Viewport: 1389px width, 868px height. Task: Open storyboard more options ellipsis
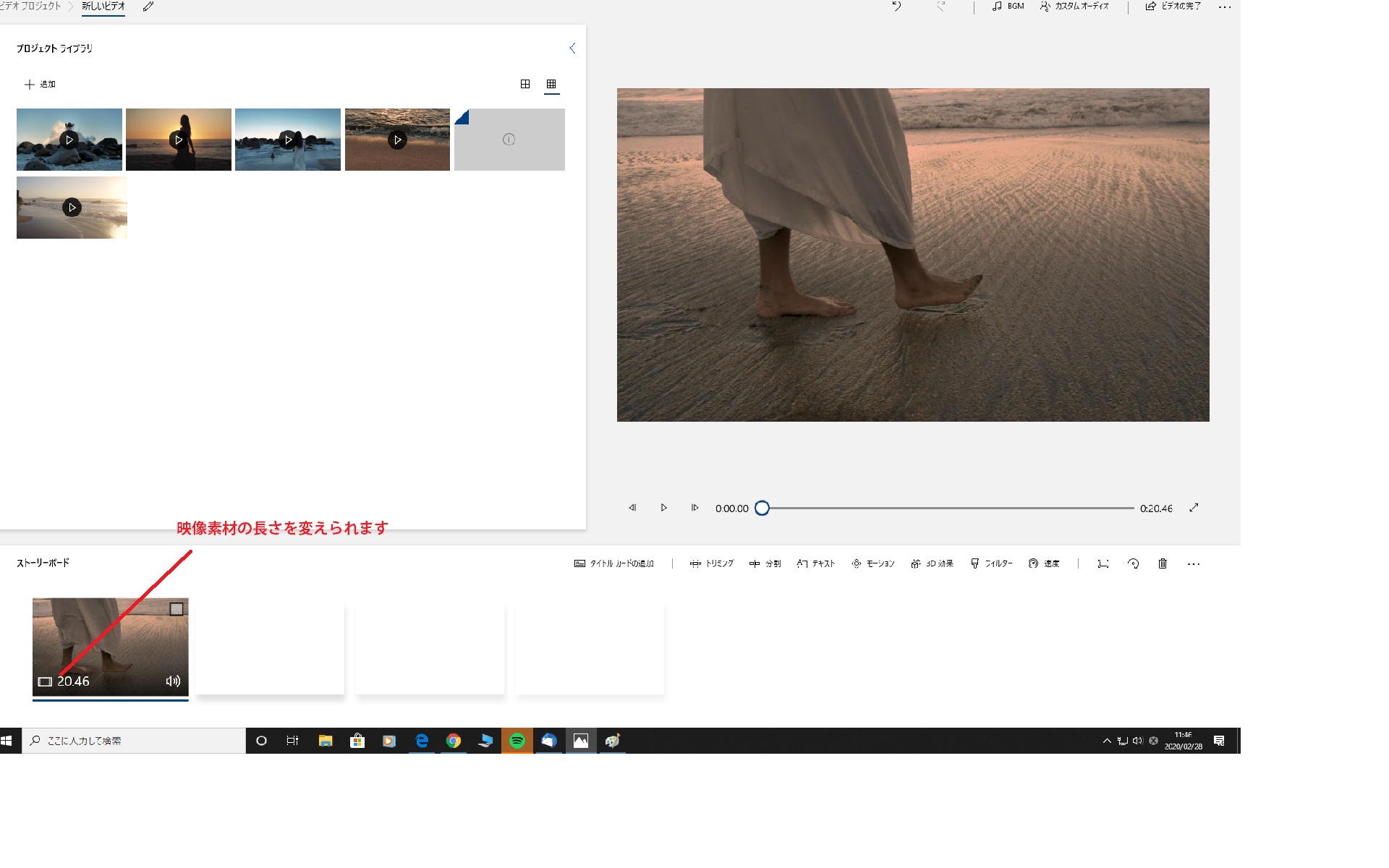1194,563
